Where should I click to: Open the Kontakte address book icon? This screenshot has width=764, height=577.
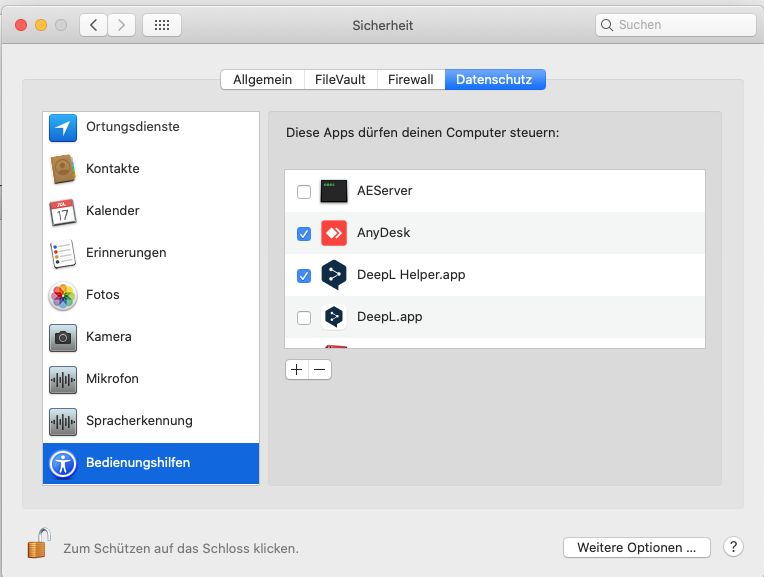coord(63,169)
